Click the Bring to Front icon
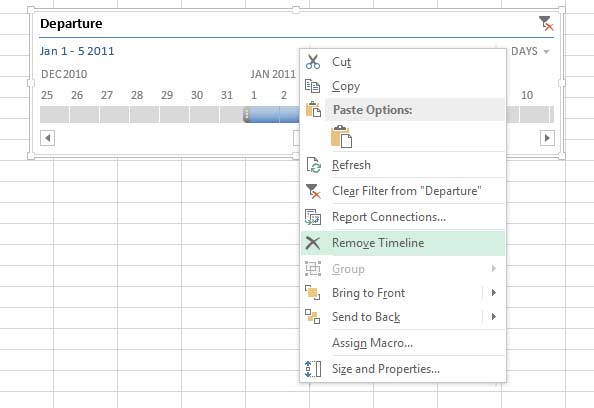The height and width of the screenshot is (408, 594). (x=313, y=292)
